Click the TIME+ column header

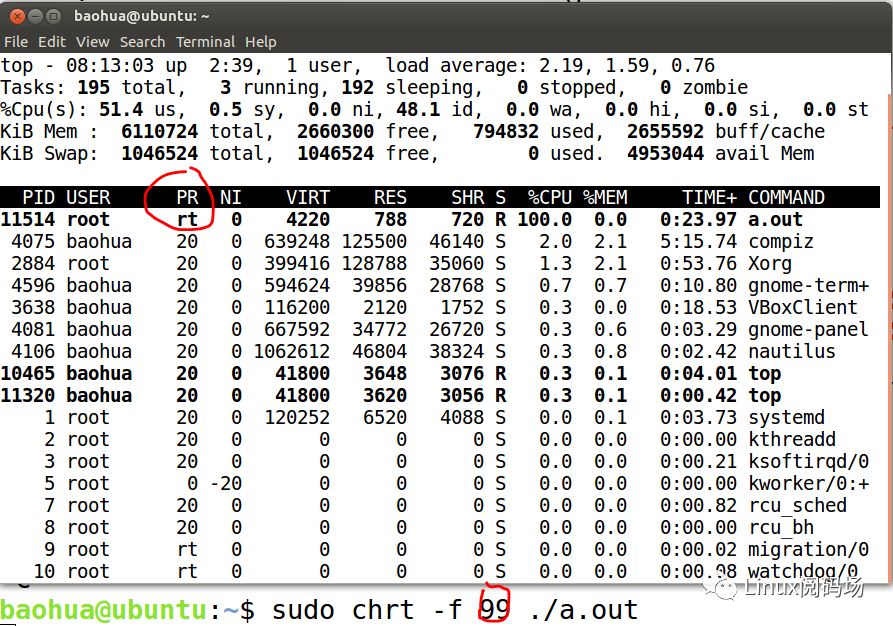tap(710, 197)
